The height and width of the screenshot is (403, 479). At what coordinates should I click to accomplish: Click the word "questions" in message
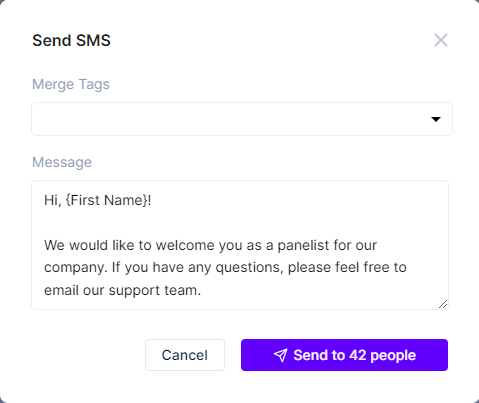(248, 268)
